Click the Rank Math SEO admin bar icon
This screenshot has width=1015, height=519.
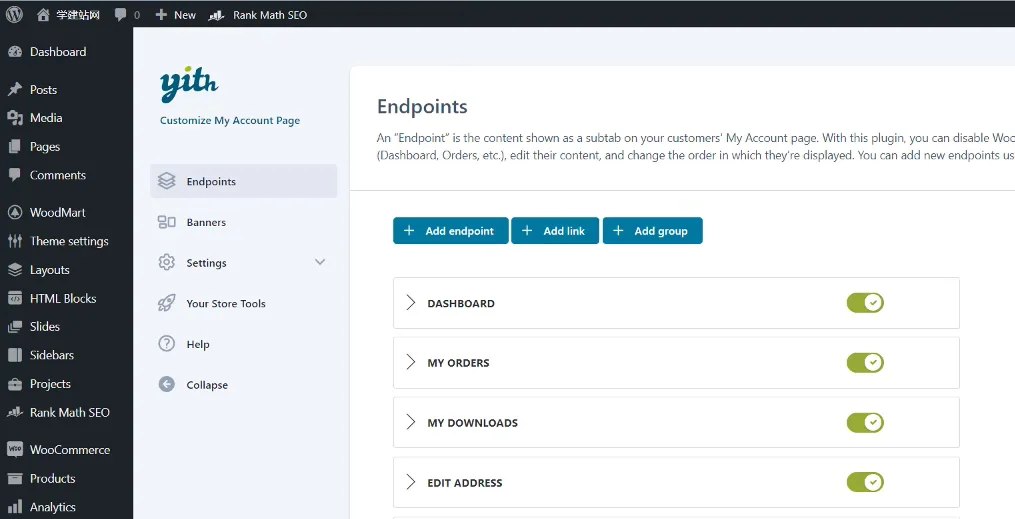[216, 15]
